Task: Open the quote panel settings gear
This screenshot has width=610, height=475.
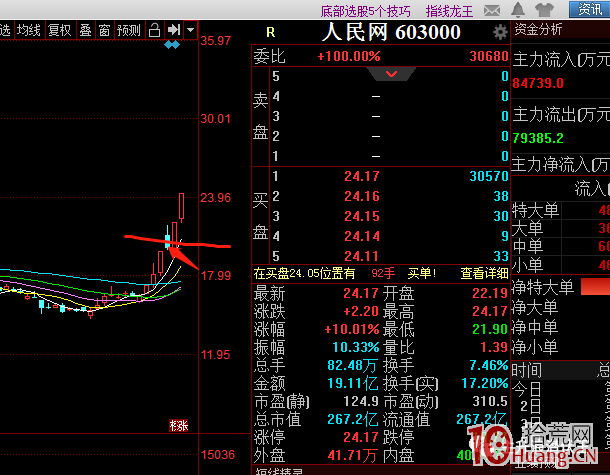Action: 500,32
